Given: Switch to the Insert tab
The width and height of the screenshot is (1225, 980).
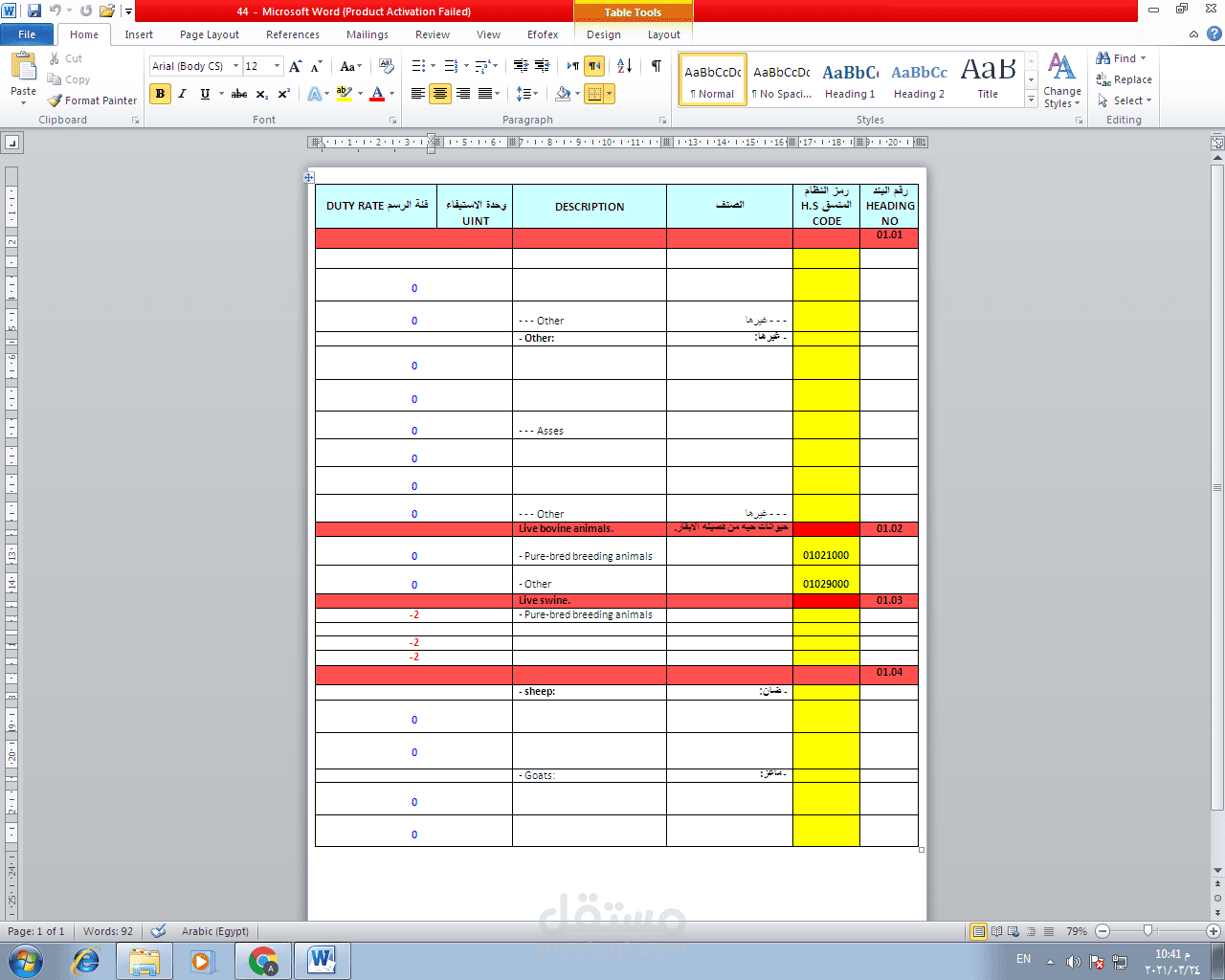Looking at the screenshot, I should click(x=139, y=34).
